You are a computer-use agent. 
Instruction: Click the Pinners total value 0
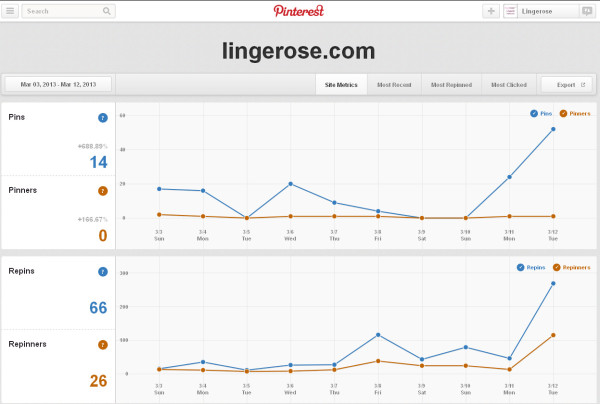pos(103,235)
